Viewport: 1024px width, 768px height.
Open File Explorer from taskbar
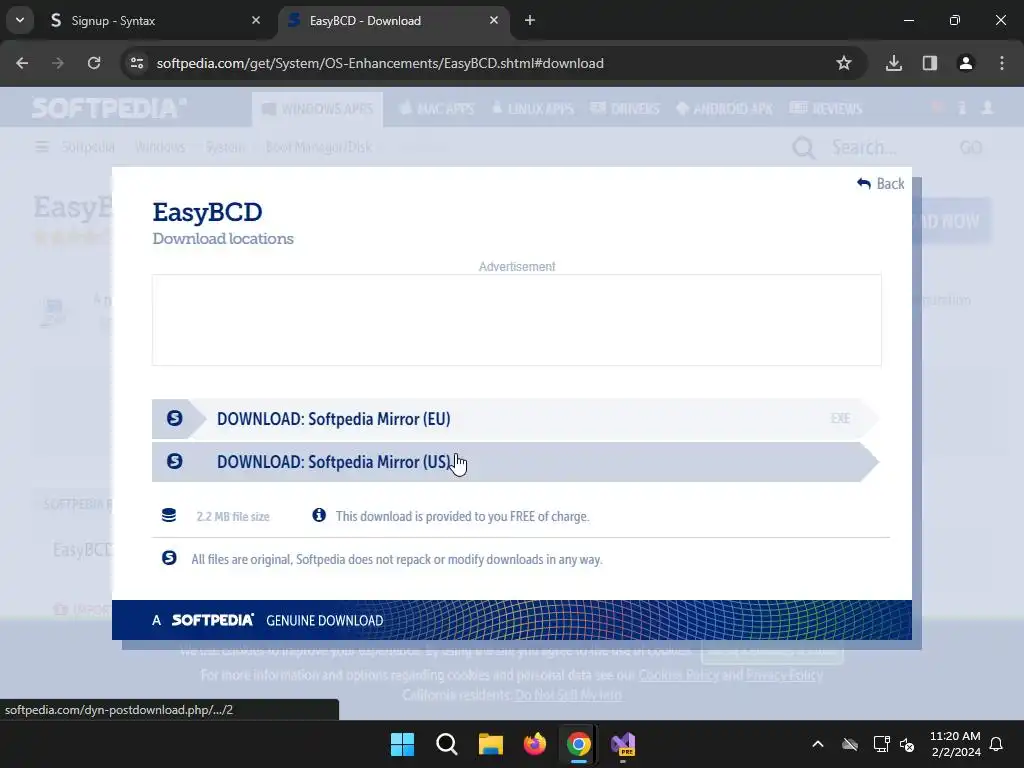pyautogui.click(x=490, y=744)
